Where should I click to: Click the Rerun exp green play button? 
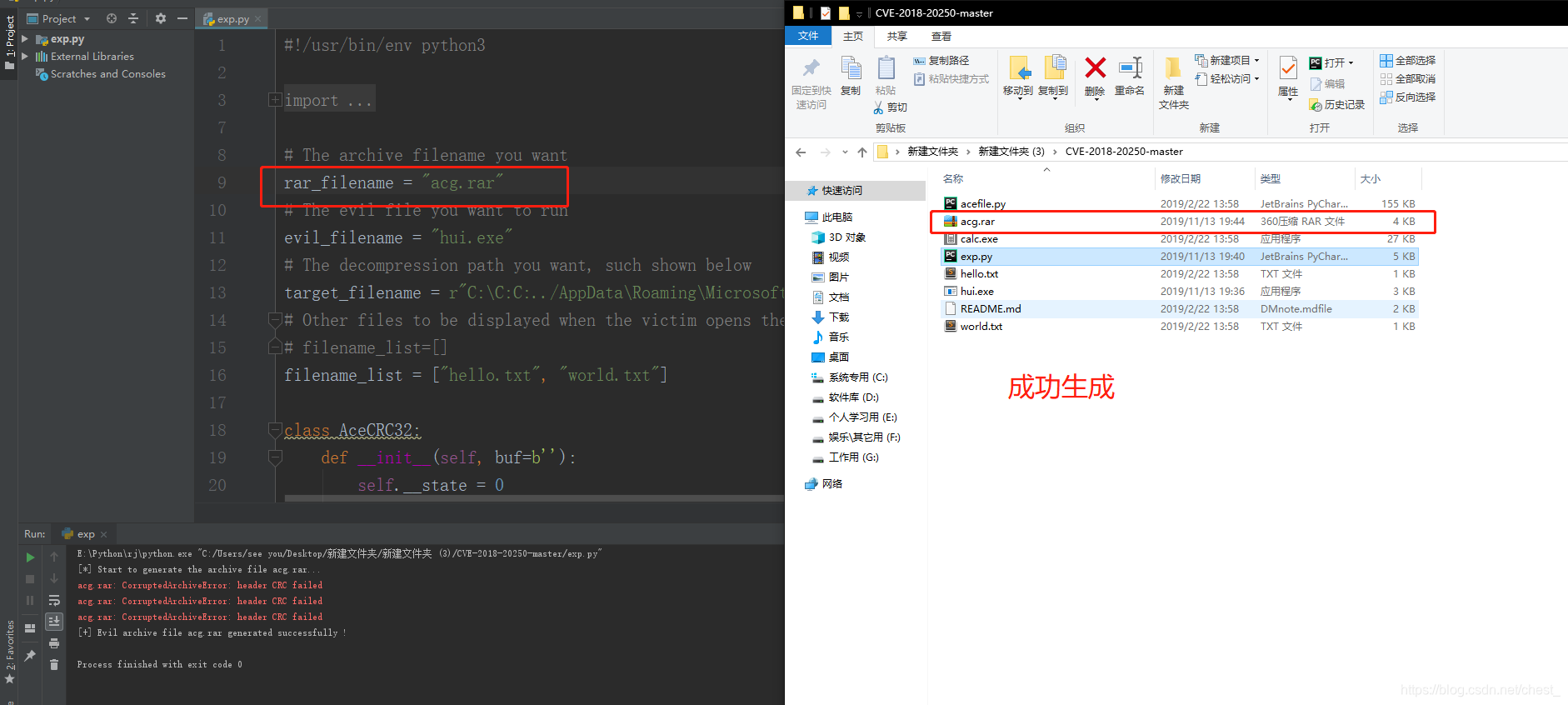[30, 557]
